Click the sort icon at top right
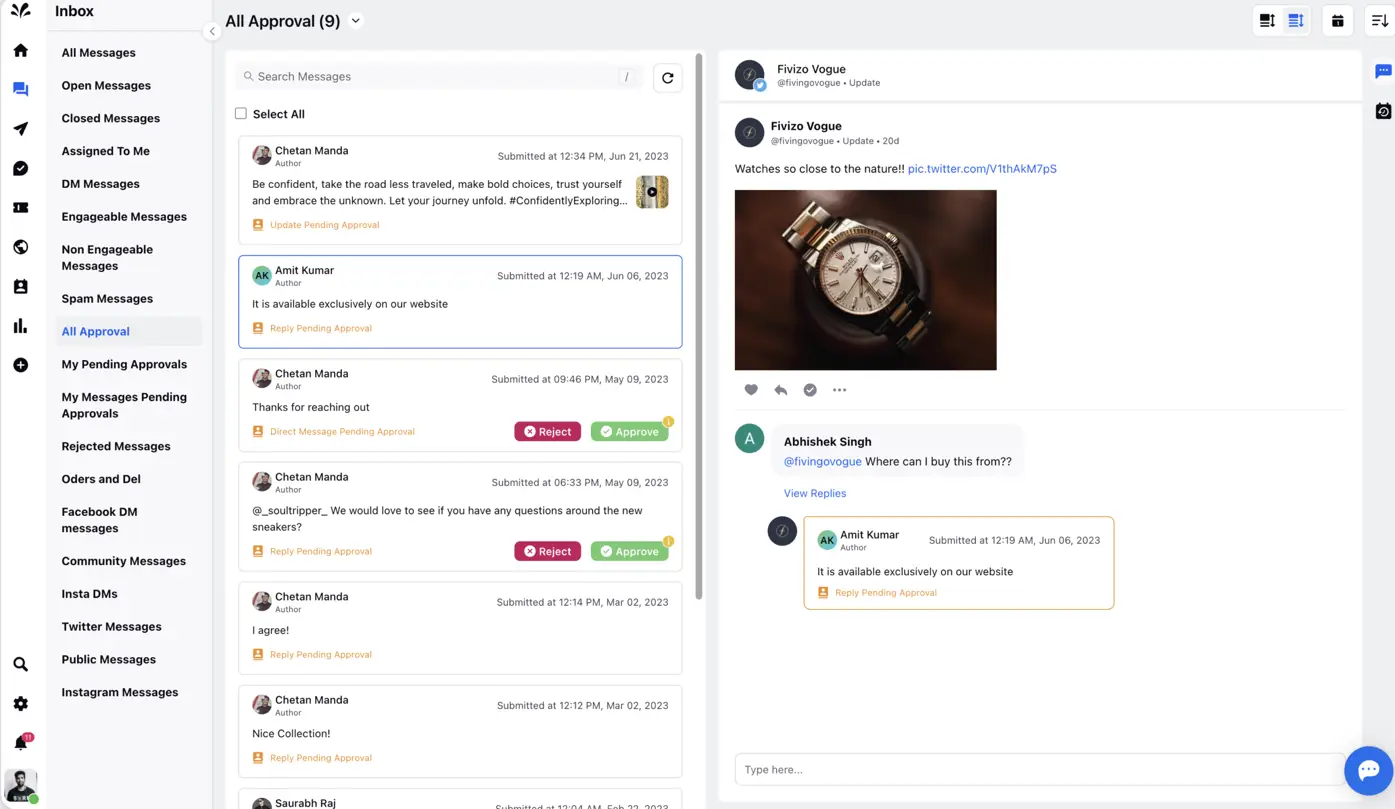This screenshot has height=809, width=1395. tap(1379, 21)
